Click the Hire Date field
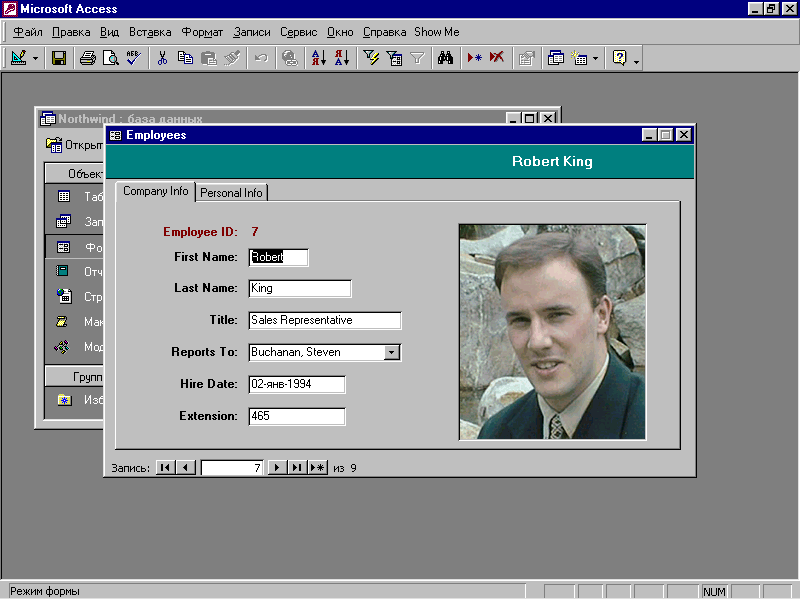This screenshot has width=800, height=600. (x=297, y=384)
